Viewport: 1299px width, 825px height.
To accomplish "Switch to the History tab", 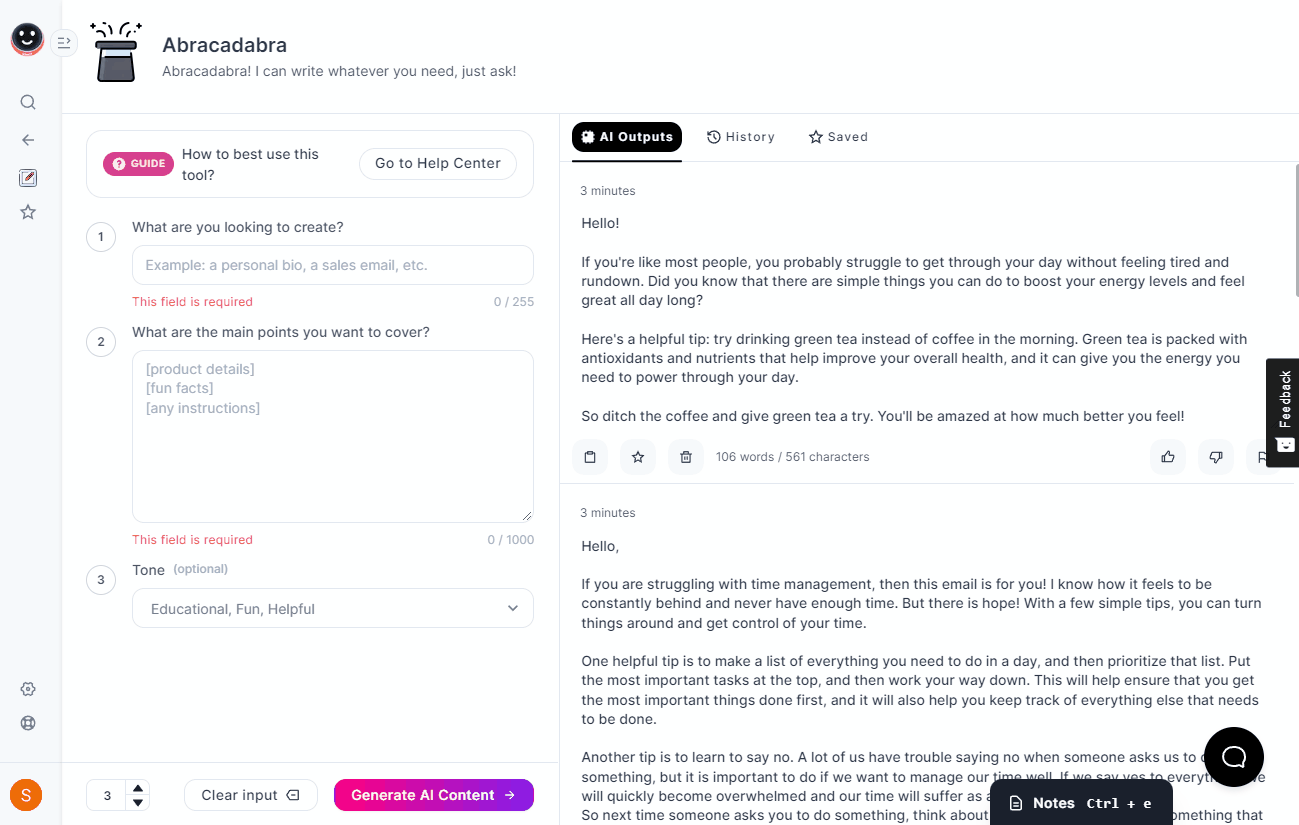I will (x=741, y=137).
